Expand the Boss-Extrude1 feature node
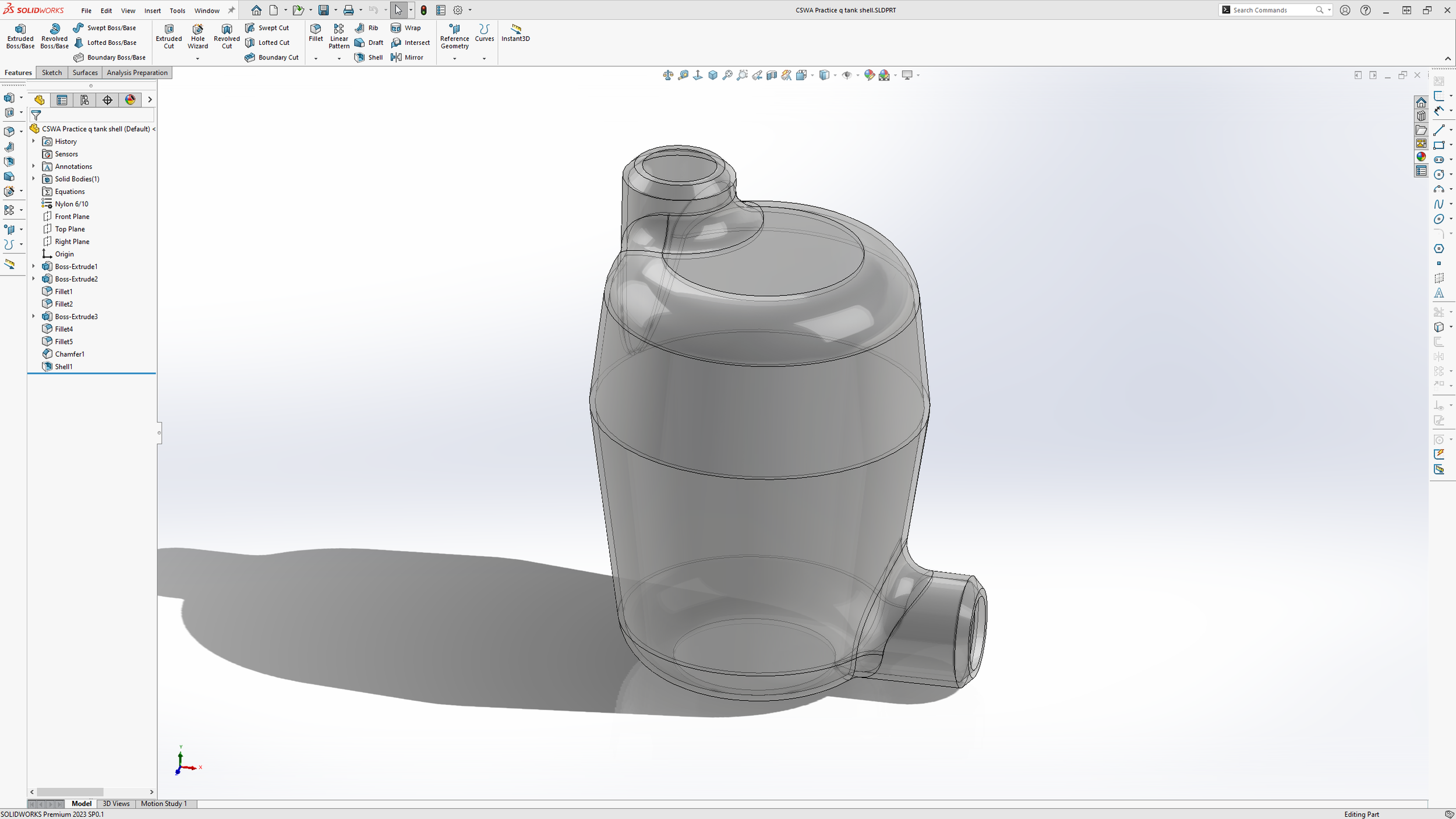Viewport: 1456px width, 819px height. pyautogui.click(x=33, y=266)
